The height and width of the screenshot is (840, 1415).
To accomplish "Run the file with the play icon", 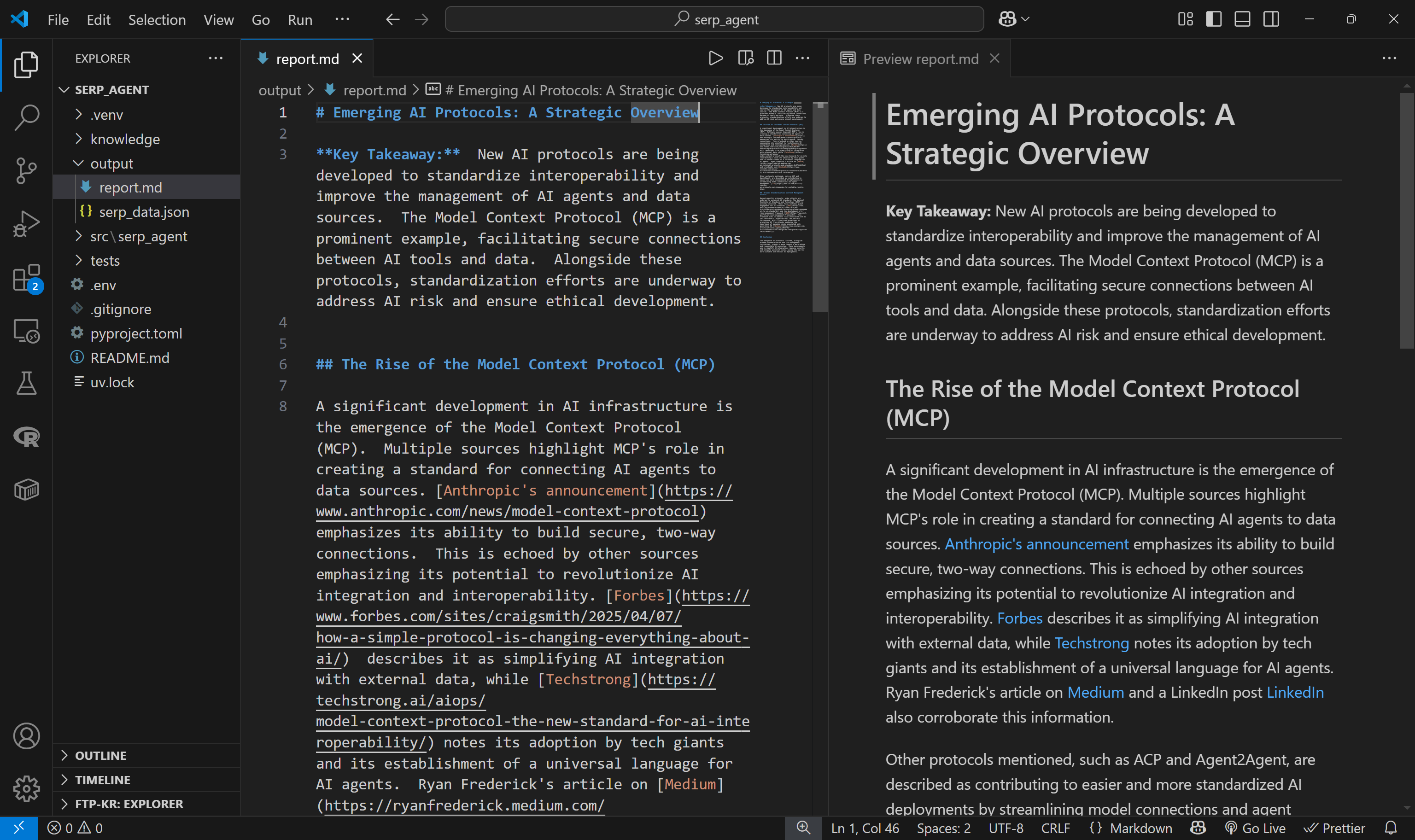I will coord(716,58).
